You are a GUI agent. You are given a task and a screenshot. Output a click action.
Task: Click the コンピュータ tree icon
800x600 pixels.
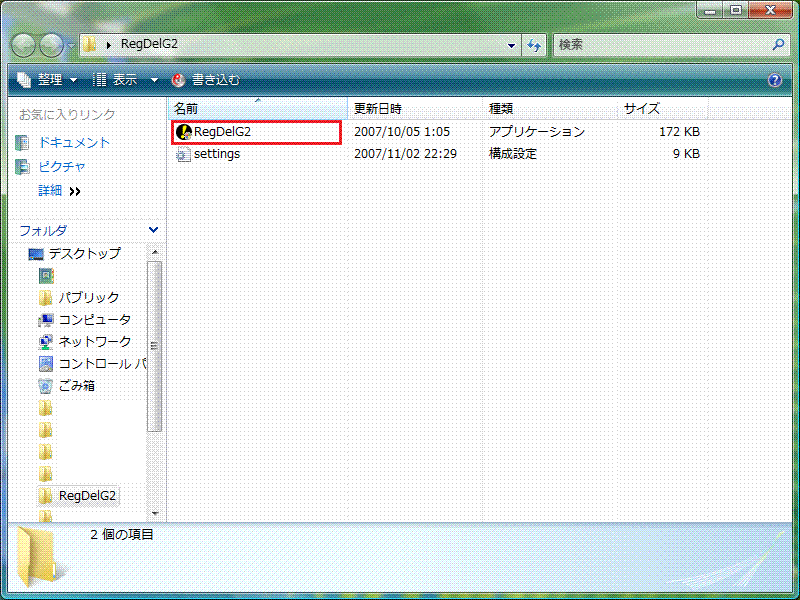tap(46, 320)
